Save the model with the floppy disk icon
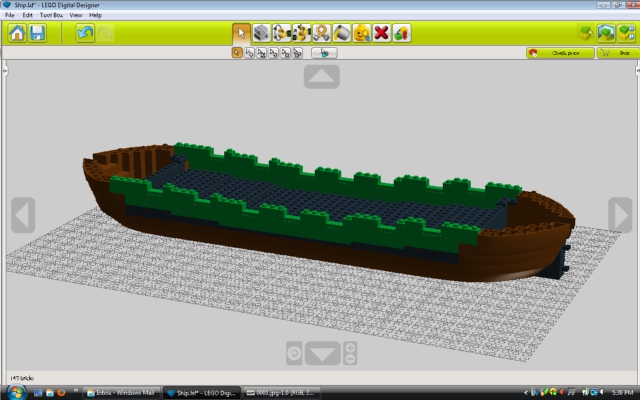 (37, 33)
